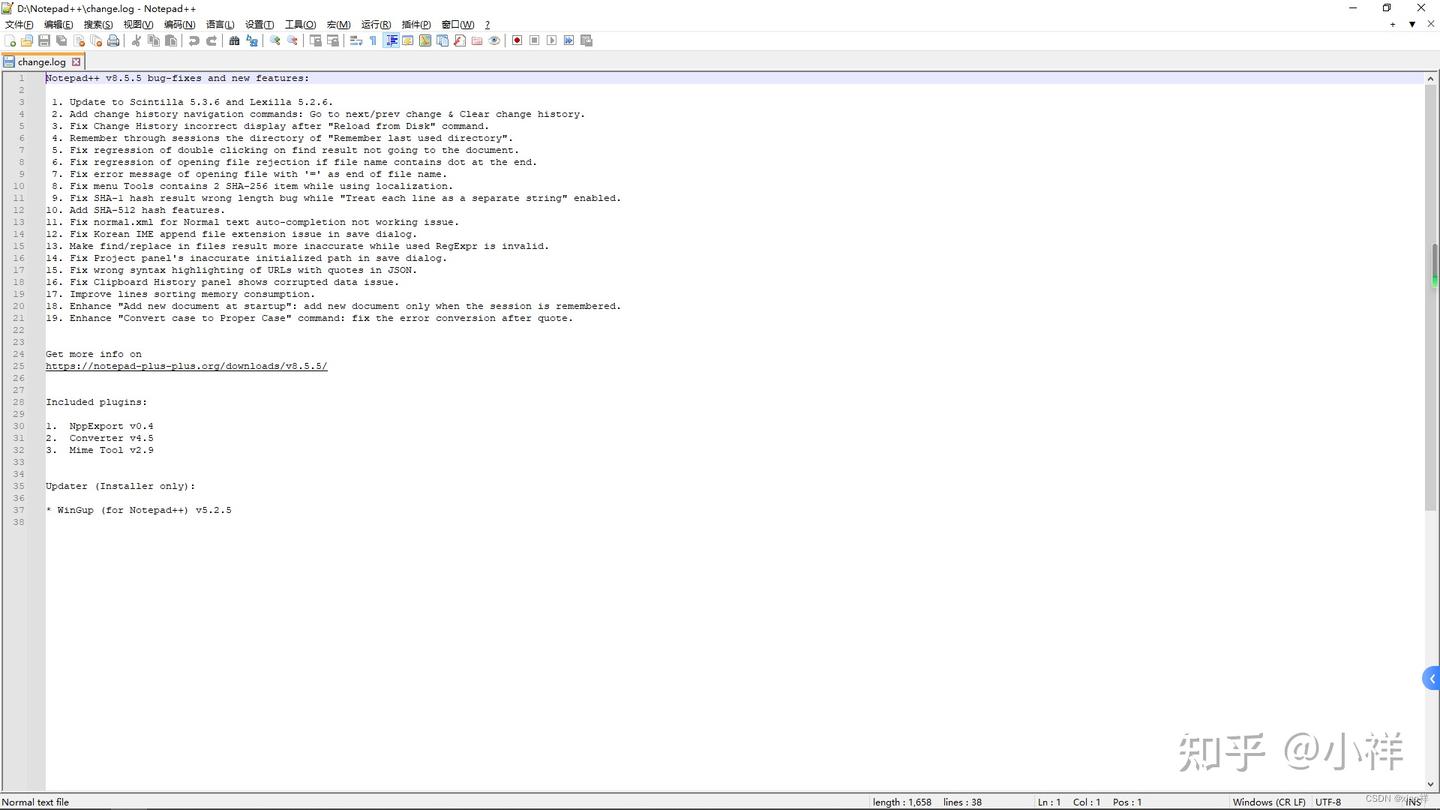Toggle synchronize vertical scrolling
Viewport: 1440px width, 810px height.
pyautogui.click(x=315, y=41)
